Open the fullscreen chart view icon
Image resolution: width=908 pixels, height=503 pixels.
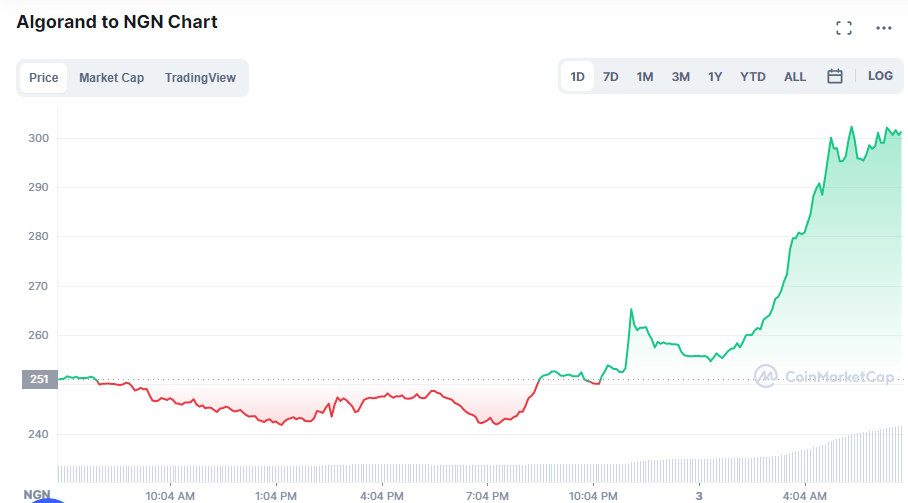pos(844,28)
